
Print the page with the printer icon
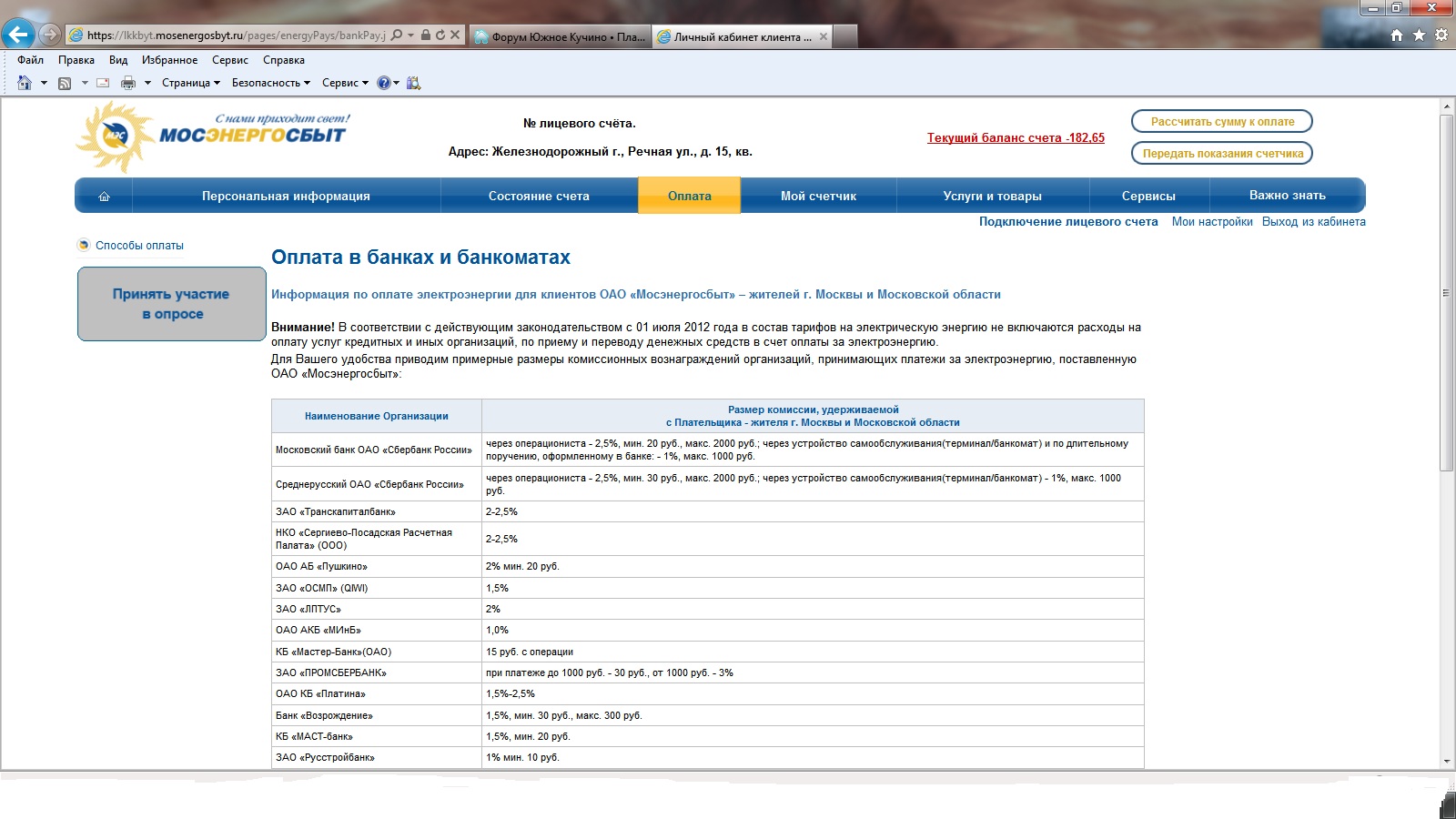(128, 83)
